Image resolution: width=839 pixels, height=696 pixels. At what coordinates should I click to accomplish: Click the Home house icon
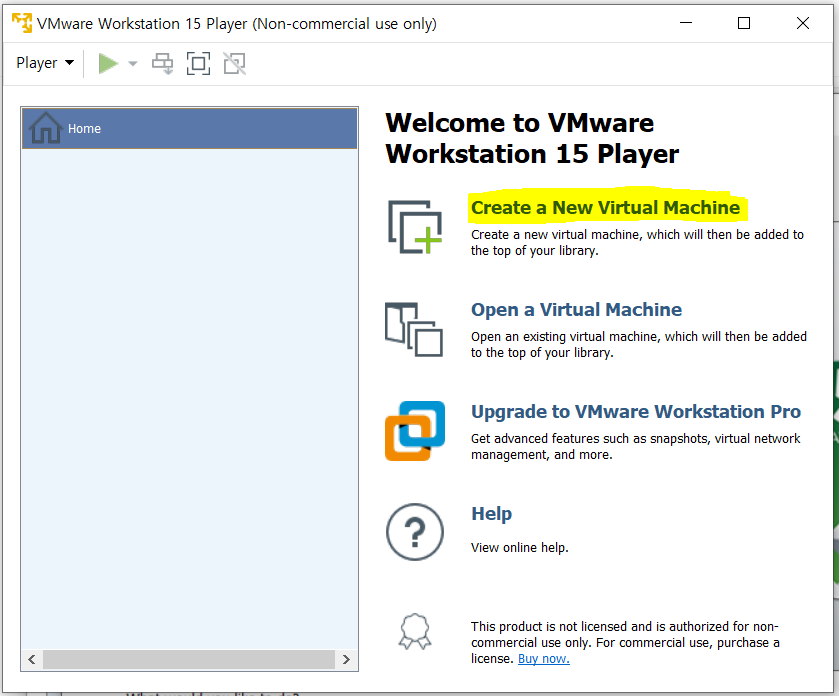point(45,128)
